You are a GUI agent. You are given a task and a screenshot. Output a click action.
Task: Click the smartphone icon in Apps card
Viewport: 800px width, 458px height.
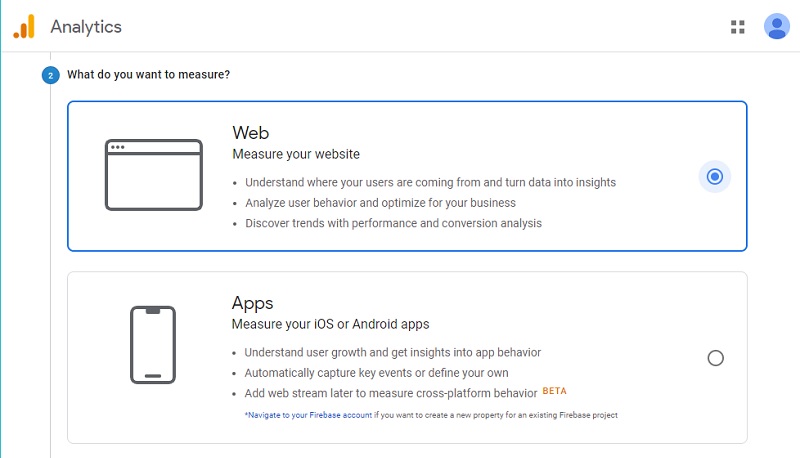152,345
